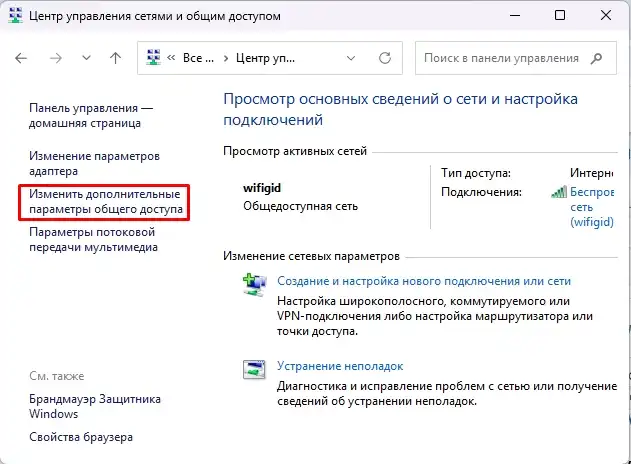Open 'Изменение параметров адаптера' link
The image size is (631, 464).
tap(95, 163)
